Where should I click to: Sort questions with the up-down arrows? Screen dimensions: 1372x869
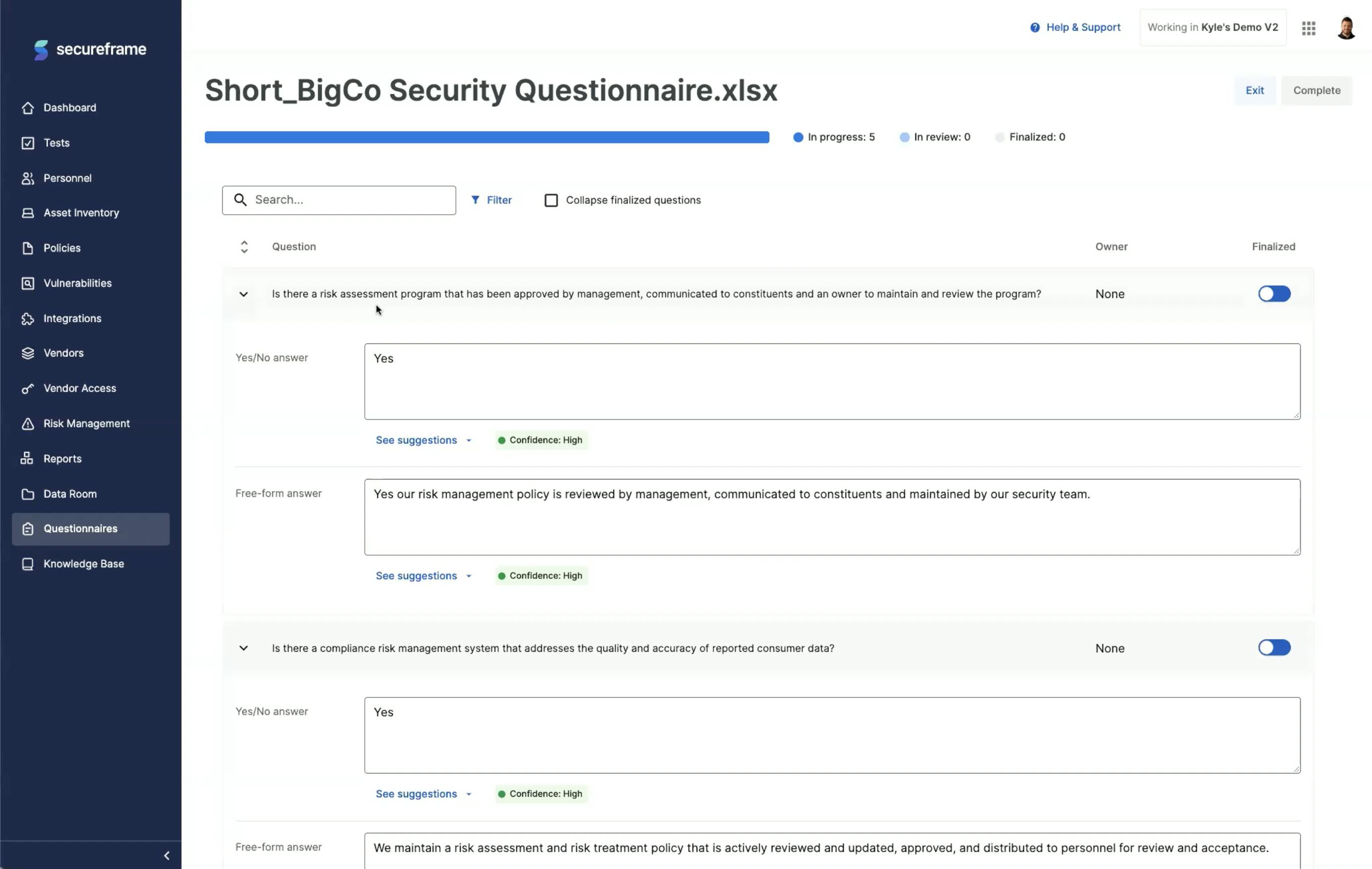244,247
